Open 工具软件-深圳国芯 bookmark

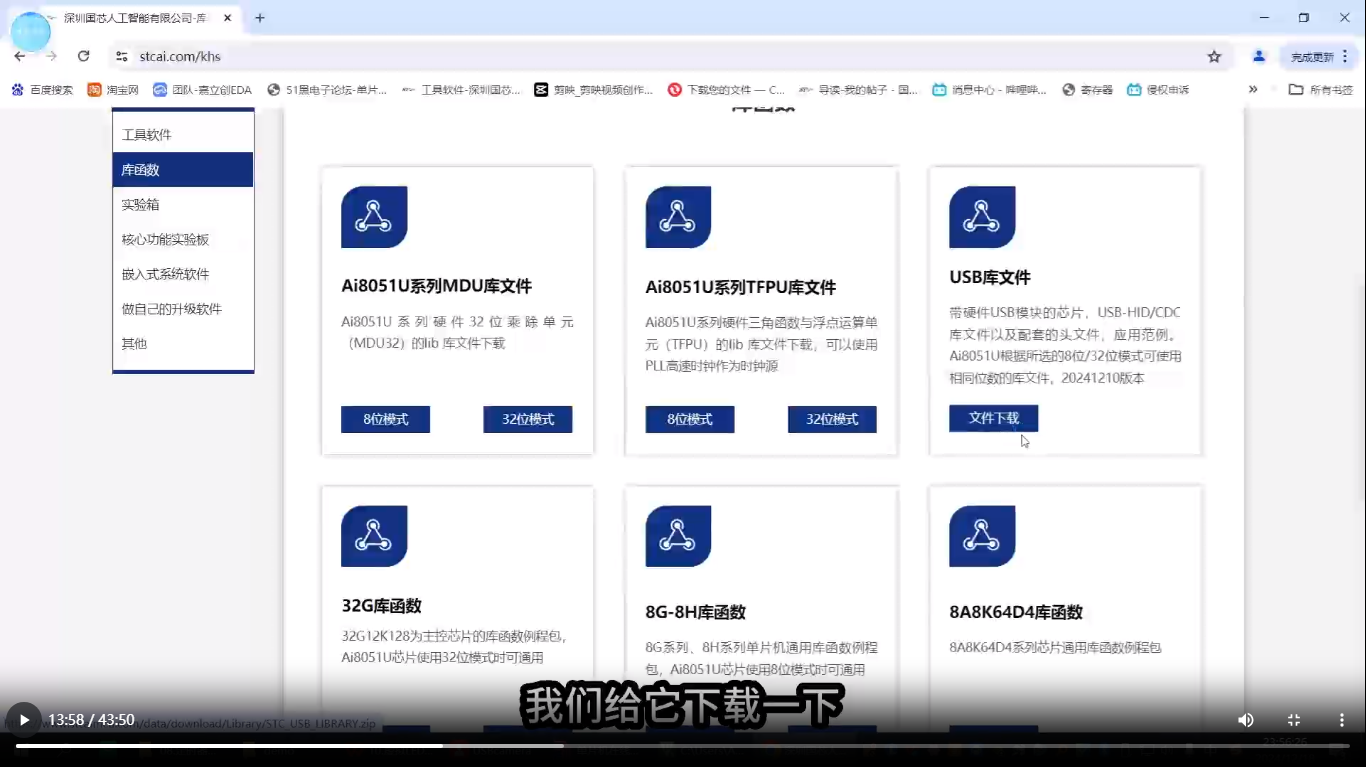coord(461,90)
